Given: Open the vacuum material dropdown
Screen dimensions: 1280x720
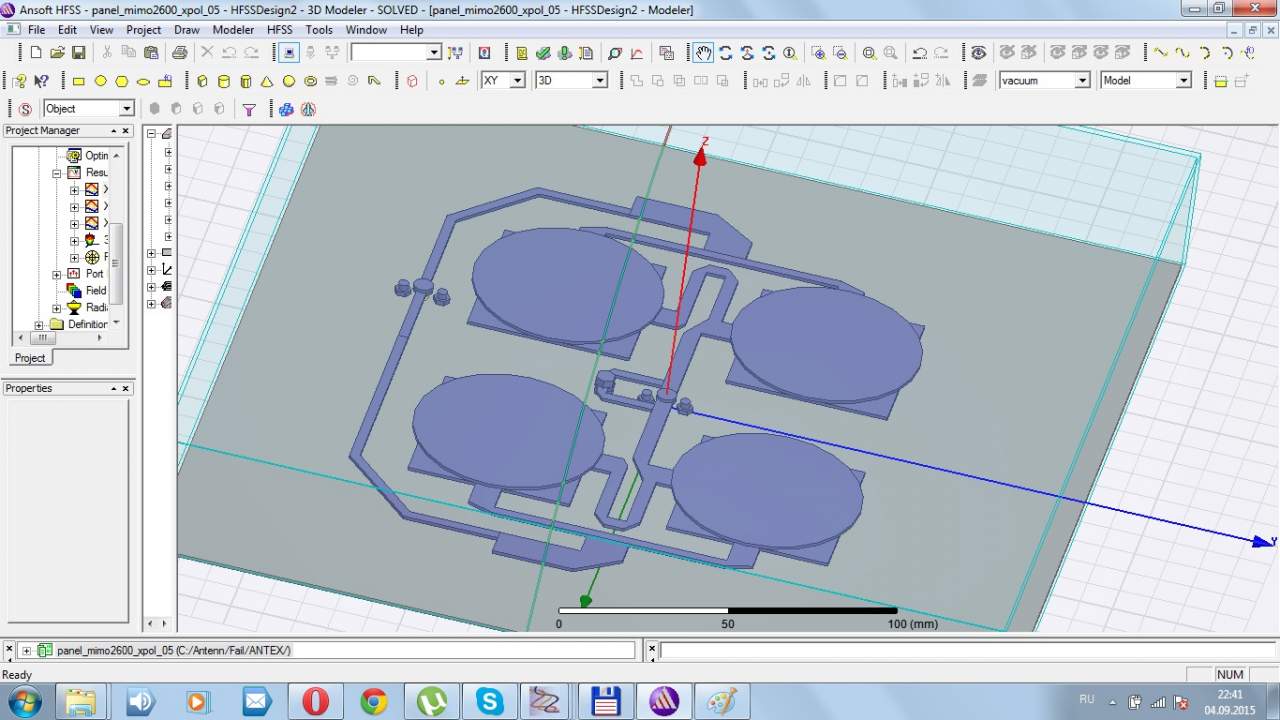Looking at the screenshot, I should click(x=1082, y=81).
